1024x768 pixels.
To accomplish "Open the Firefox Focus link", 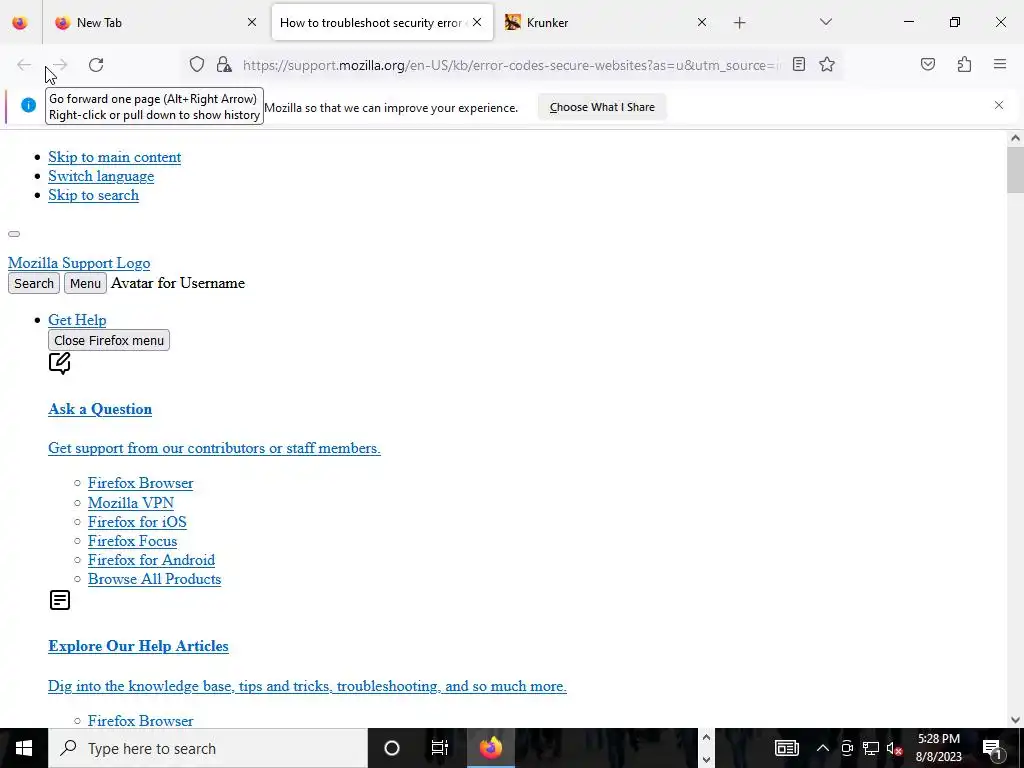I will tap(133, 541).
